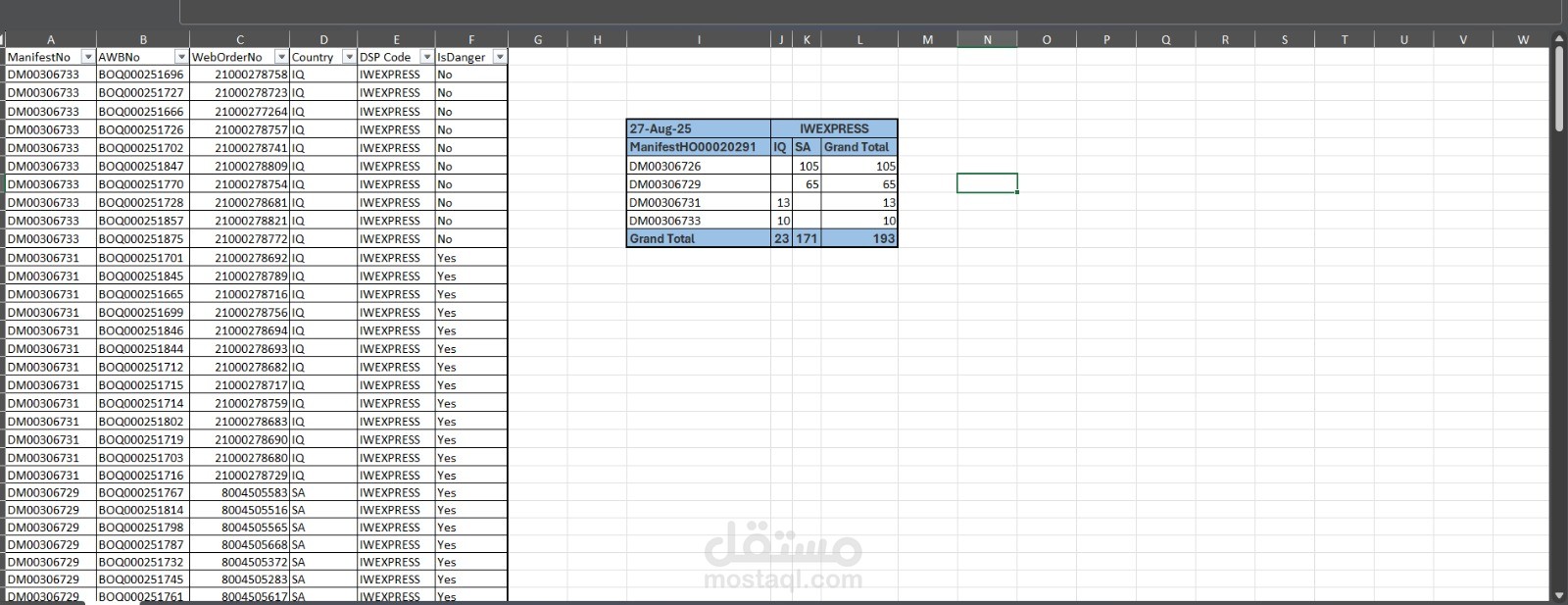Open the Country filter dropdown
This screenshot has height=605, width=1568.
349,57
